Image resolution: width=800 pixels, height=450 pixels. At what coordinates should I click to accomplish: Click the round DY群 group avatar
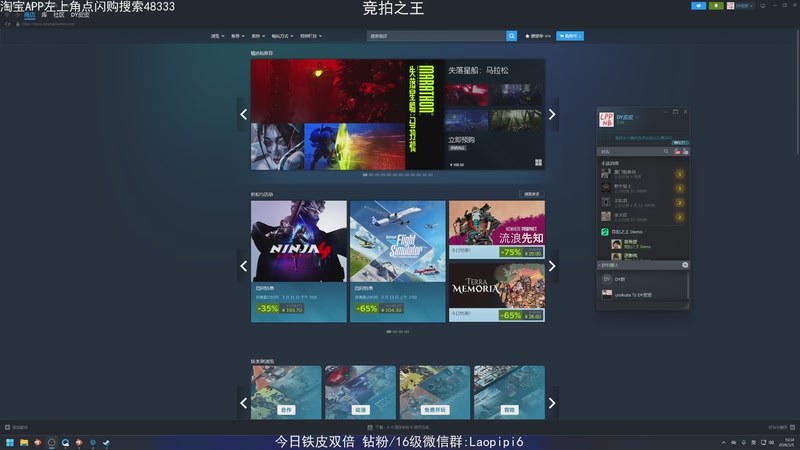click(x=607, y=279)
